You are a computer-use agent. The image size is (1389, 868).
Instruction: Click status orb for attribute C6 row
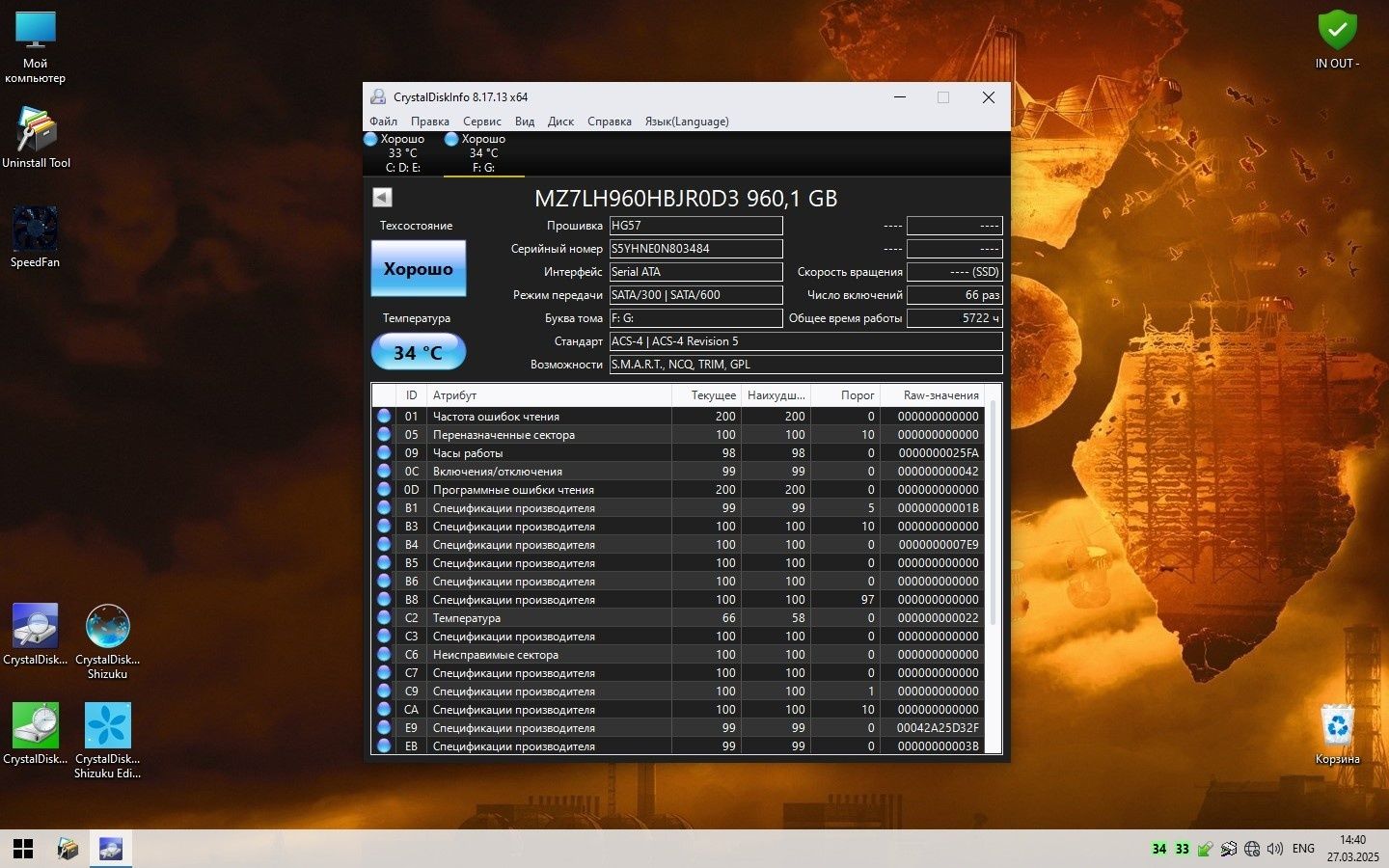pos(384,655)
